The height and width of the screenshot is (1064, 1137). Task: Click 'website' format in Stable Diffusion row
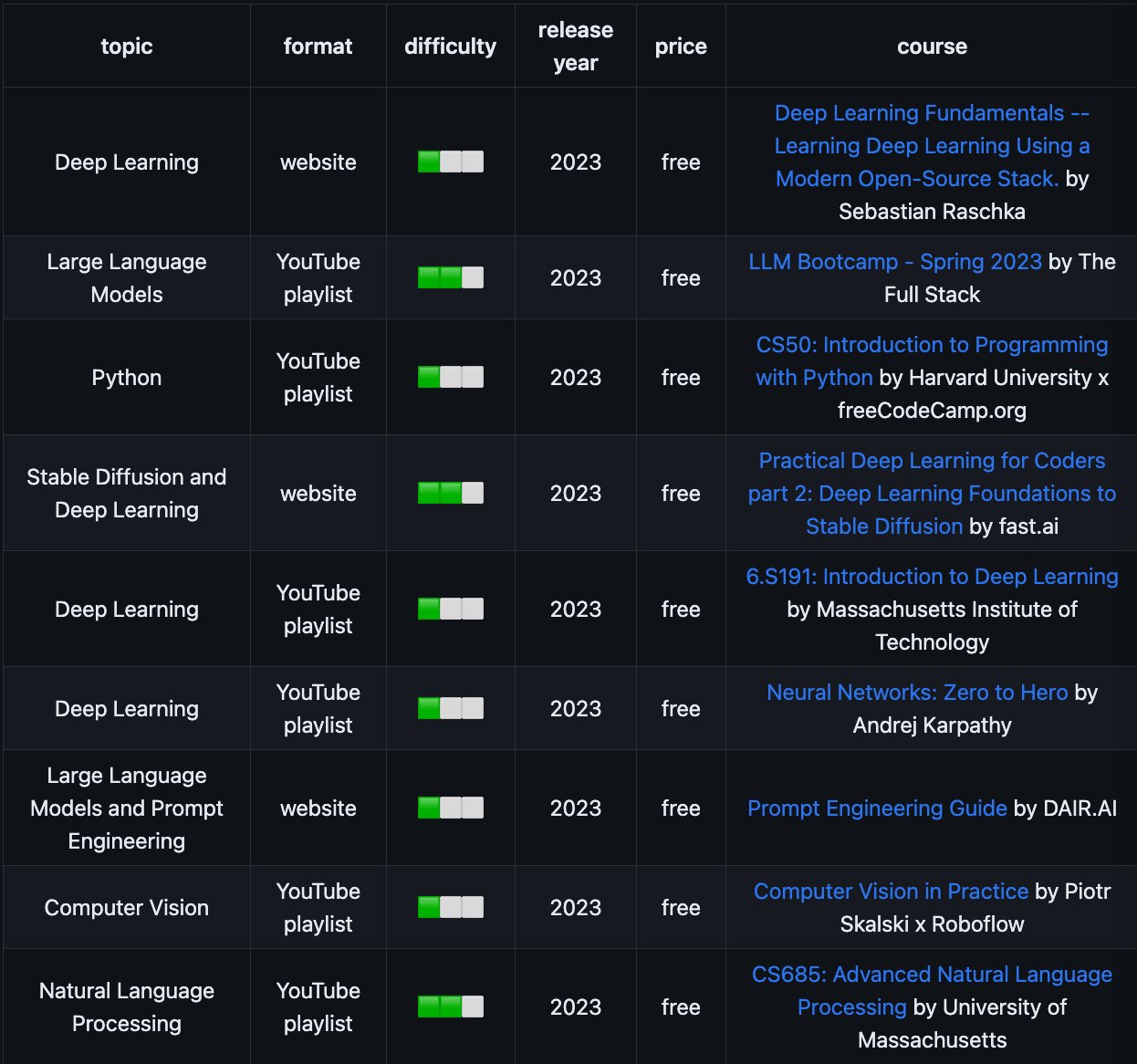[318, 494]
